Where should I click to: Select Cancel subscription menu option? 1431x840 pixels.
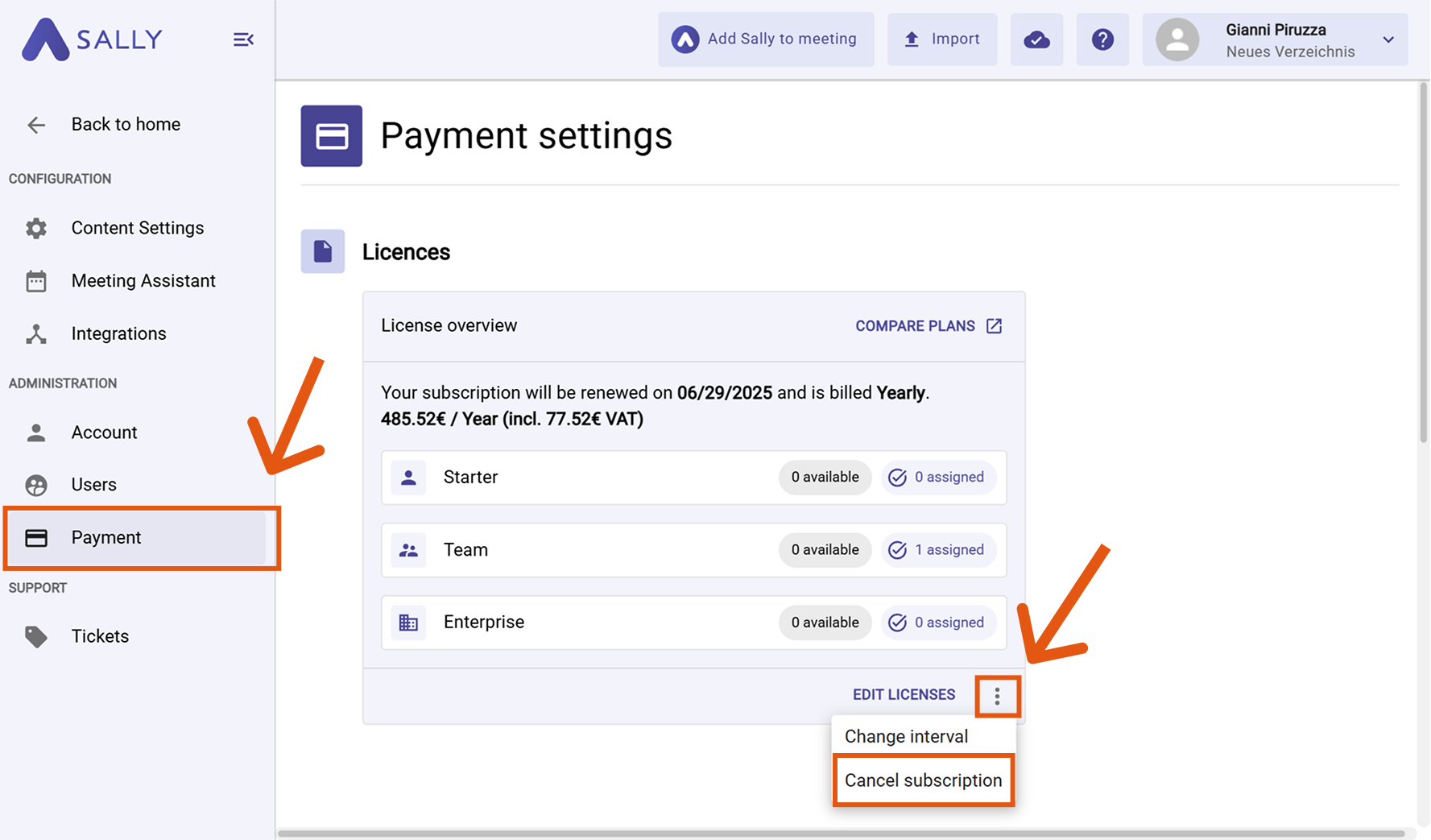click(x=924, y=780)
